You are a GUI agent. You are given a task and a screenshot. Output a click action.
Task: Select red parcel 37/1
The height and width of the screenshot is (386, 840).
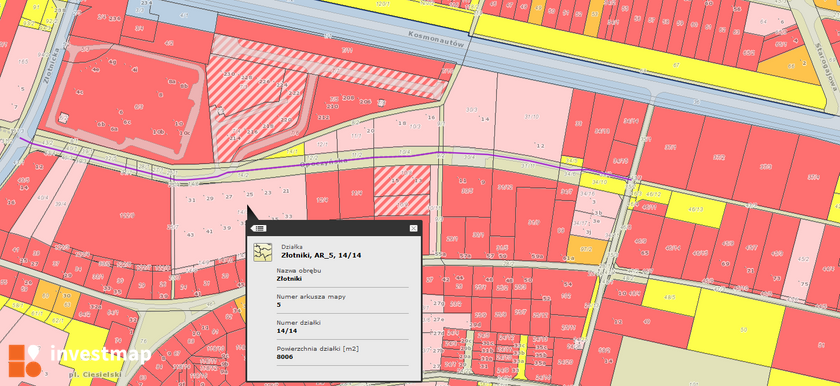click(669, 148)
